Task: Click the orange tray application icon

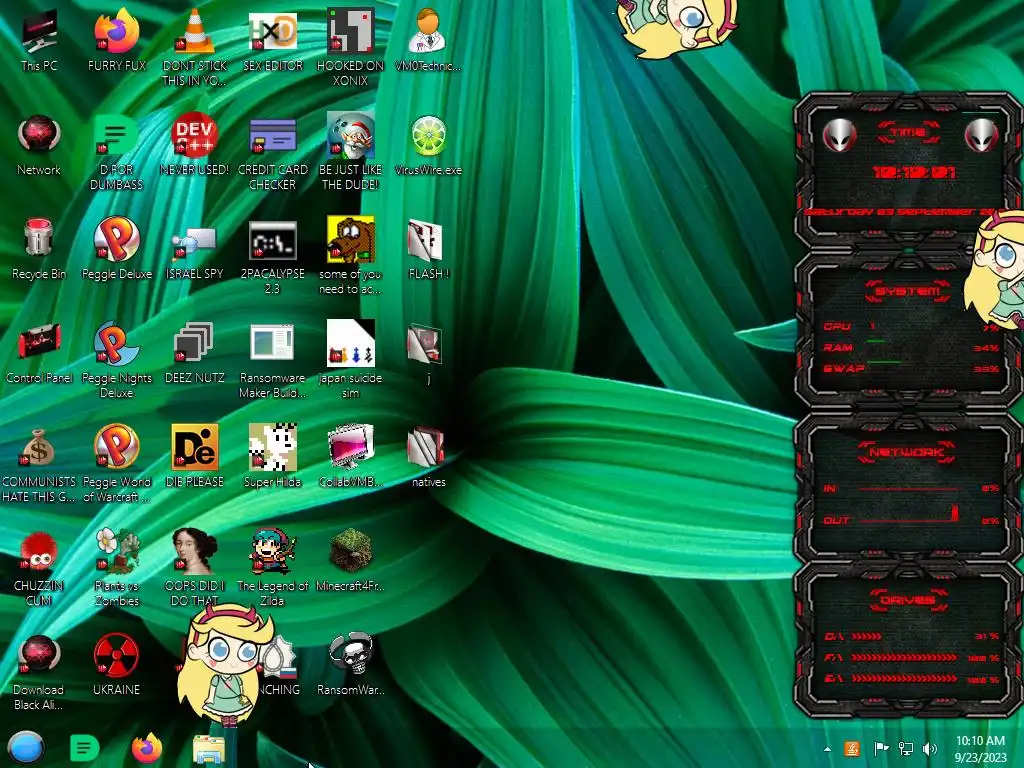Action: tap(852, 749)
